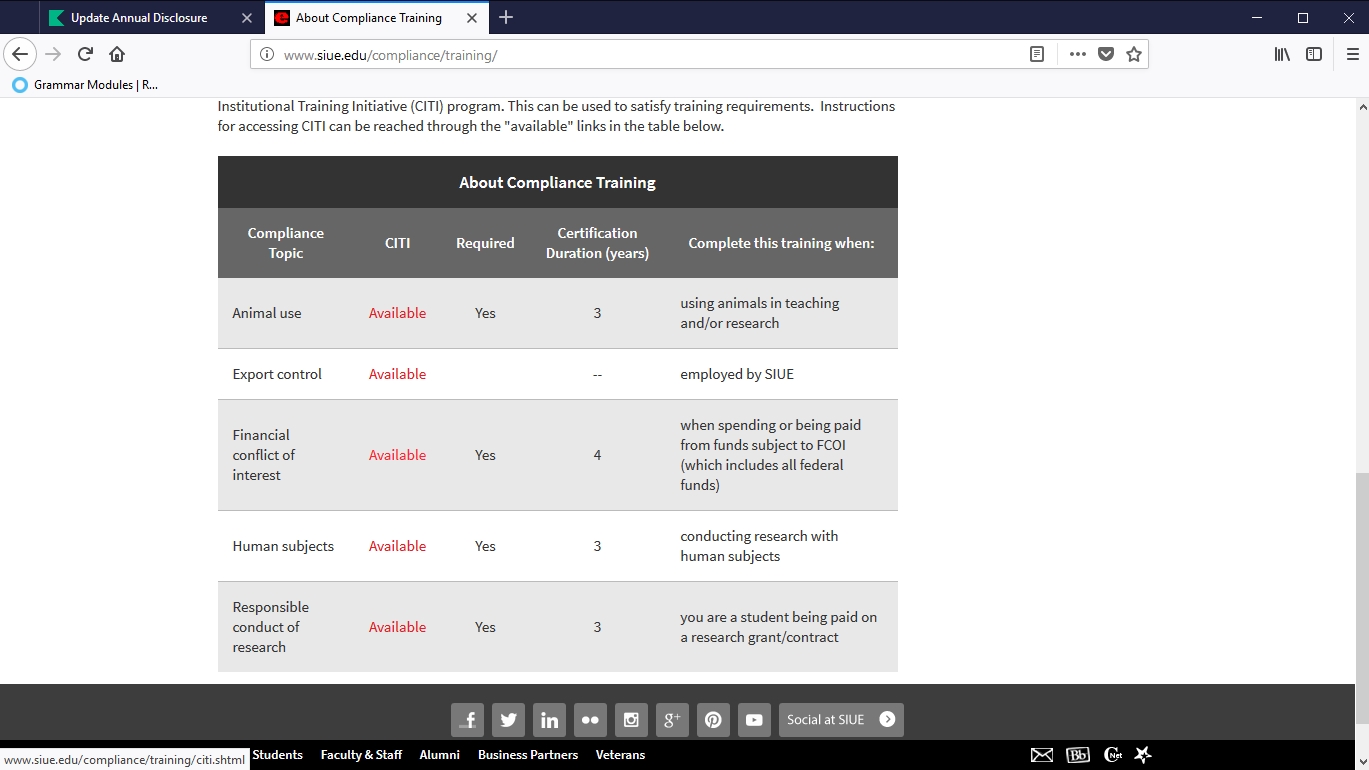Open the Facebook social icon
The width and height of the screenshot is (1369, 770).
(467, 720)
